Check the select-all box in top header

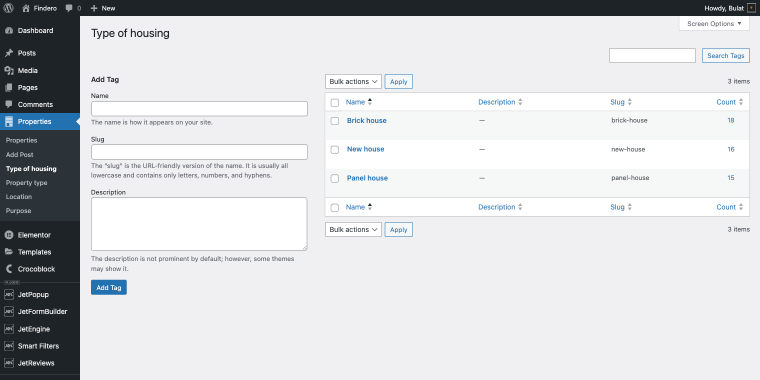pos(334,103)
